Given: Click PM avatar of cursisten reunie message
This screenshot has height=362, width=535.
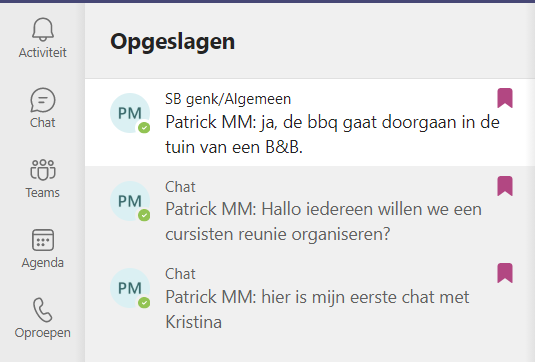Looking at the screenshot, I should [x=130, y=201].
